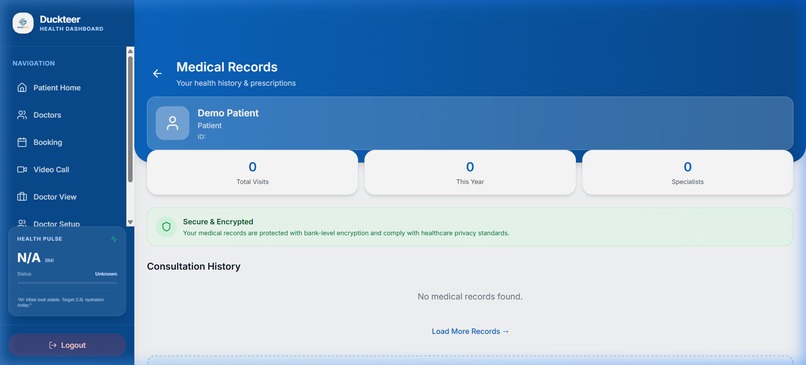Click the Medical Records heading
Screen dimensions: 806x365
pyautogui.click(x=227, y=67)
